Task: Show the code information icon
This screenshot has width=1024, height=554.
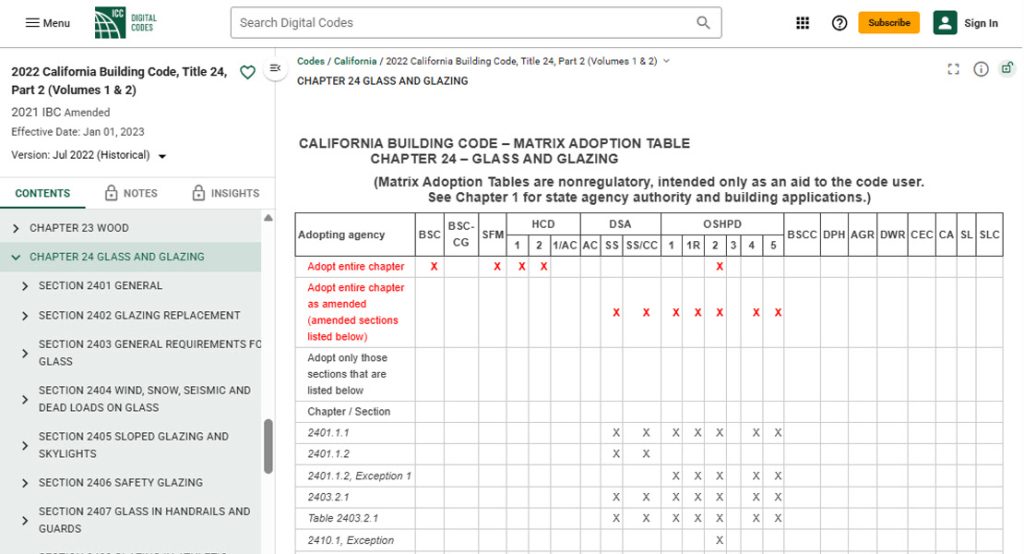Action: tap(981, 69)
